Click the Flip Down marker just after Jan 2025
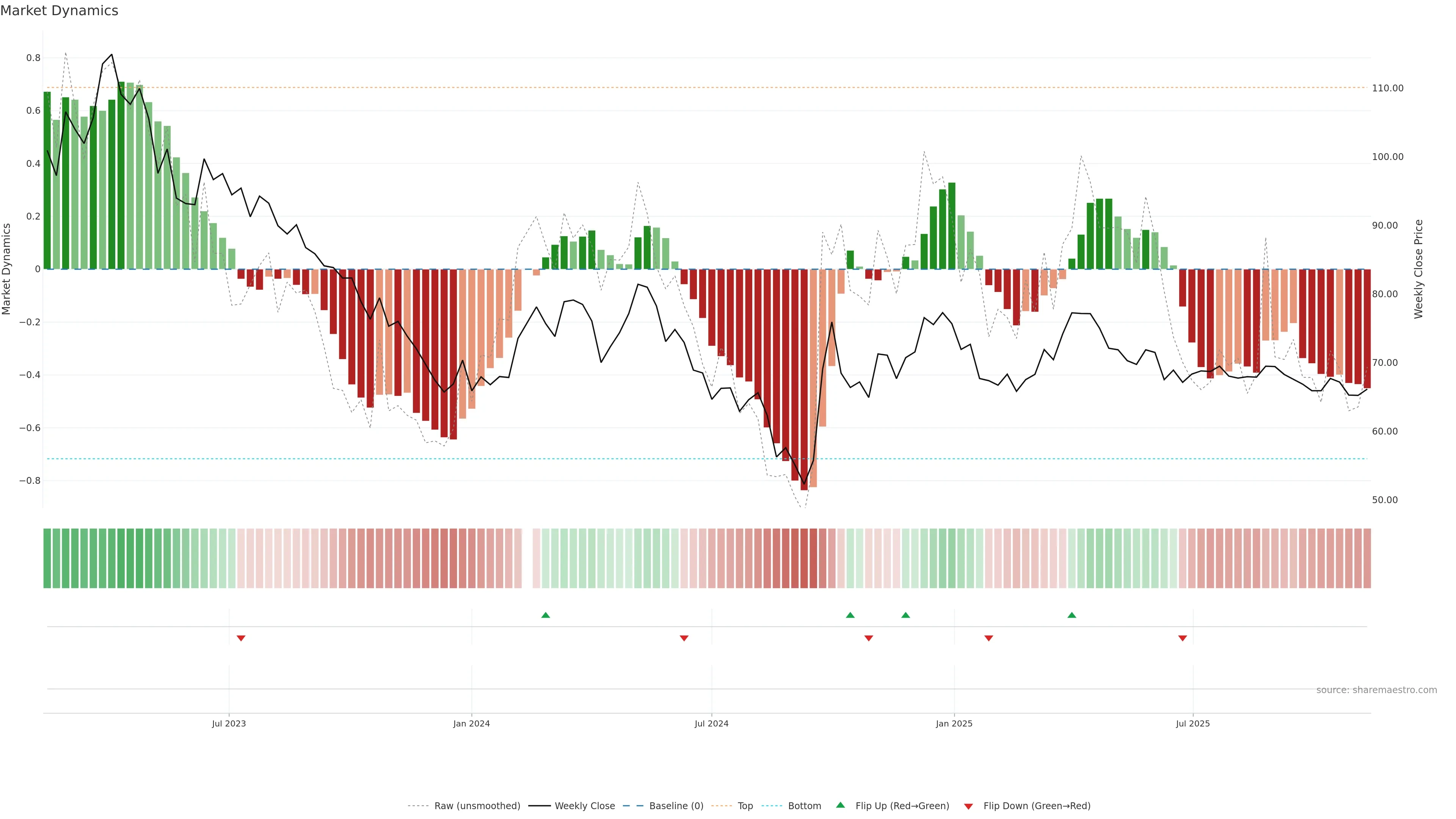Screen dimensions: 1456x819 point(988,638)
